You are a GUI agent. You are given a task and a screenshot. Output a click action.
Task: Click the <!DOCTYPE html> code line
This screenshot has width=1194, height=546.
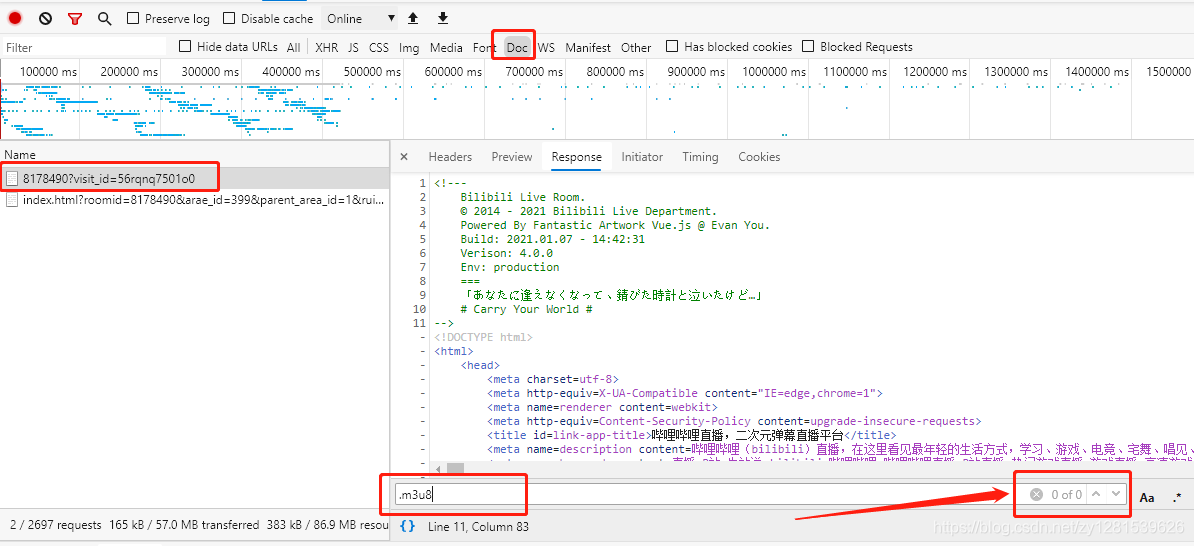point(484,337)
